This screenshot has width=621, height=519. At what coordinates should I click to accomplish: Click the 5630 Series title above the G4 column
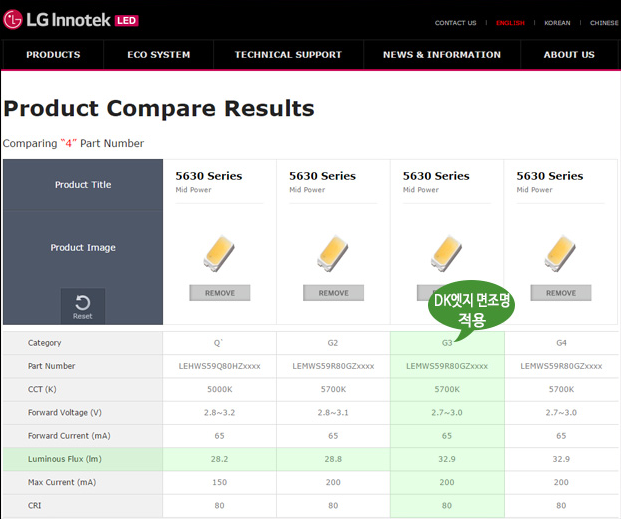point(550,176)
